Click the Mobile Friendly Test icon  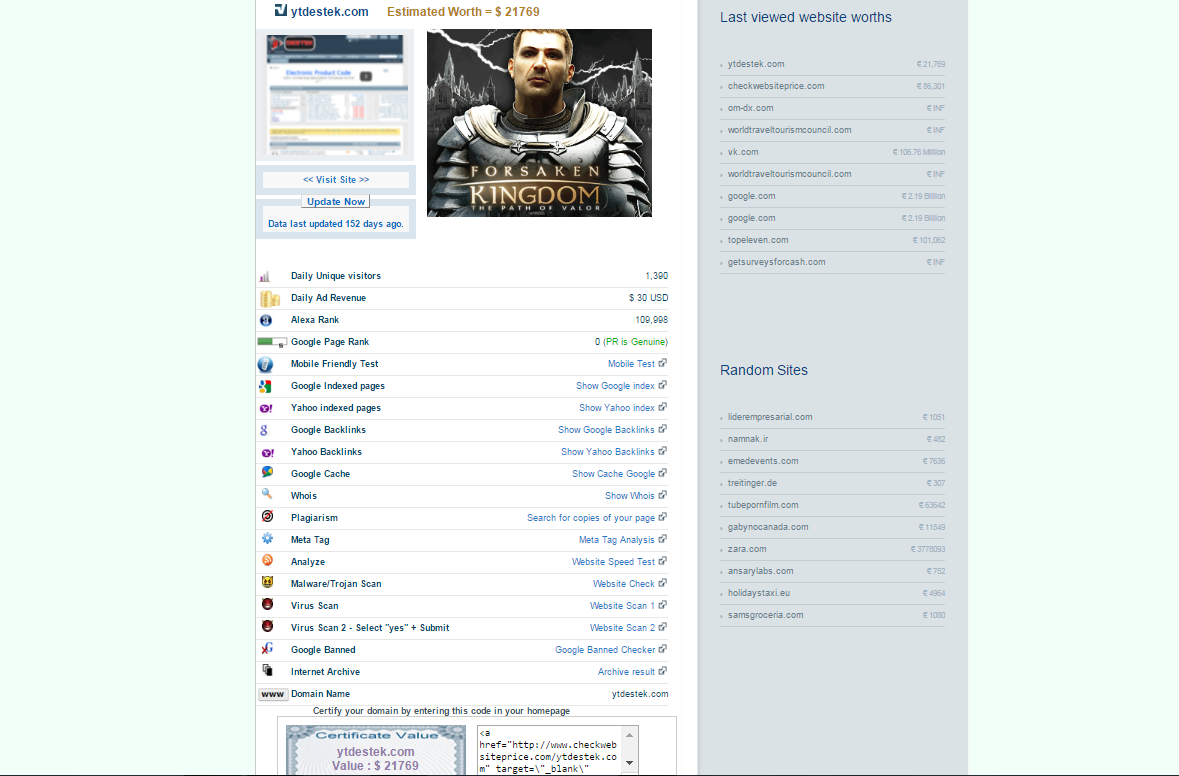click(265, 365)
